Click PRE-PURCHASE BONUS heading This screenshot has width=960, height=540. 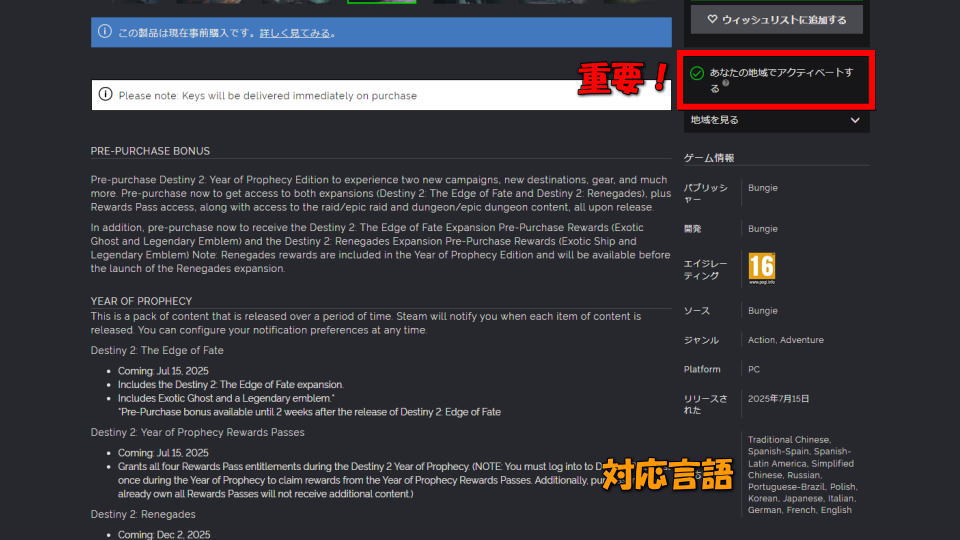pyautogui.click(x=150, y=151)
